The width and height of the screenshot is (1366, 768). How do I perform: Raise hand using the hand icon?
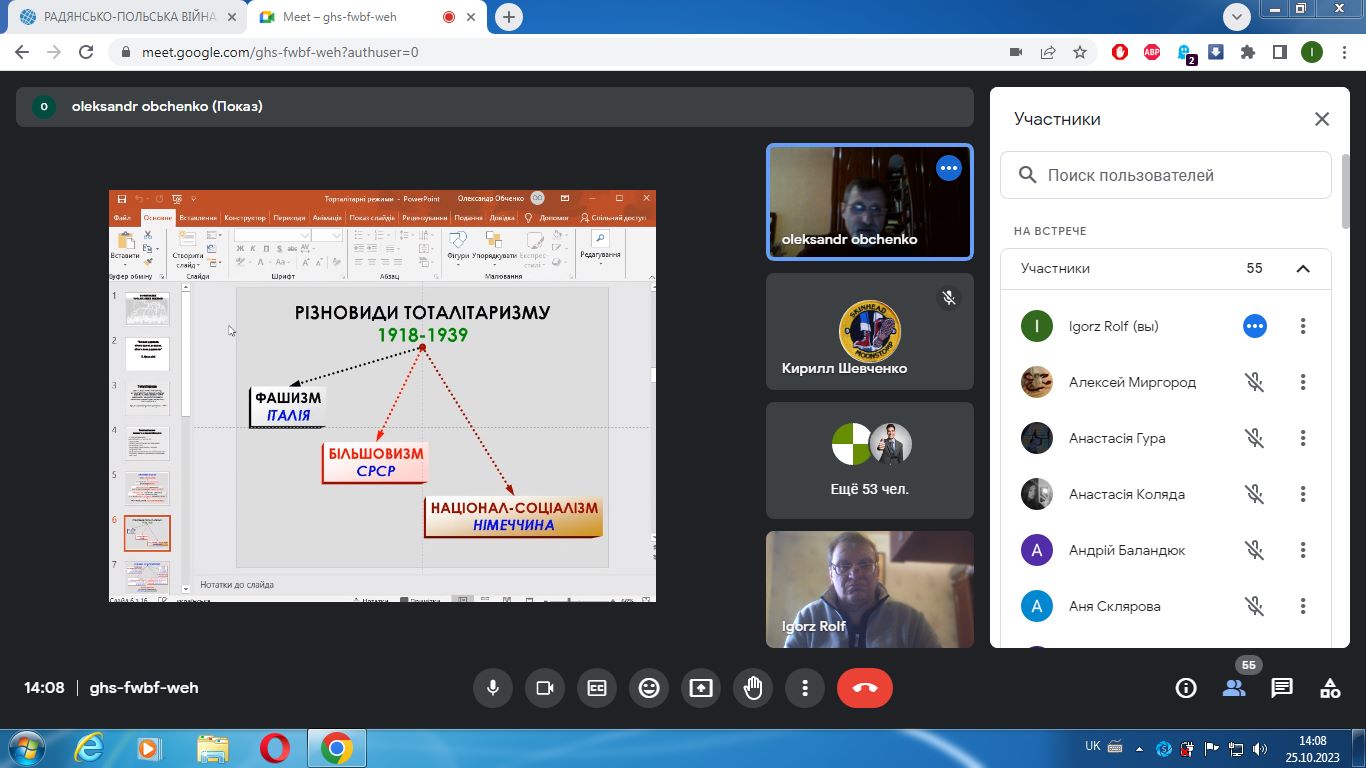pos(753,688)
